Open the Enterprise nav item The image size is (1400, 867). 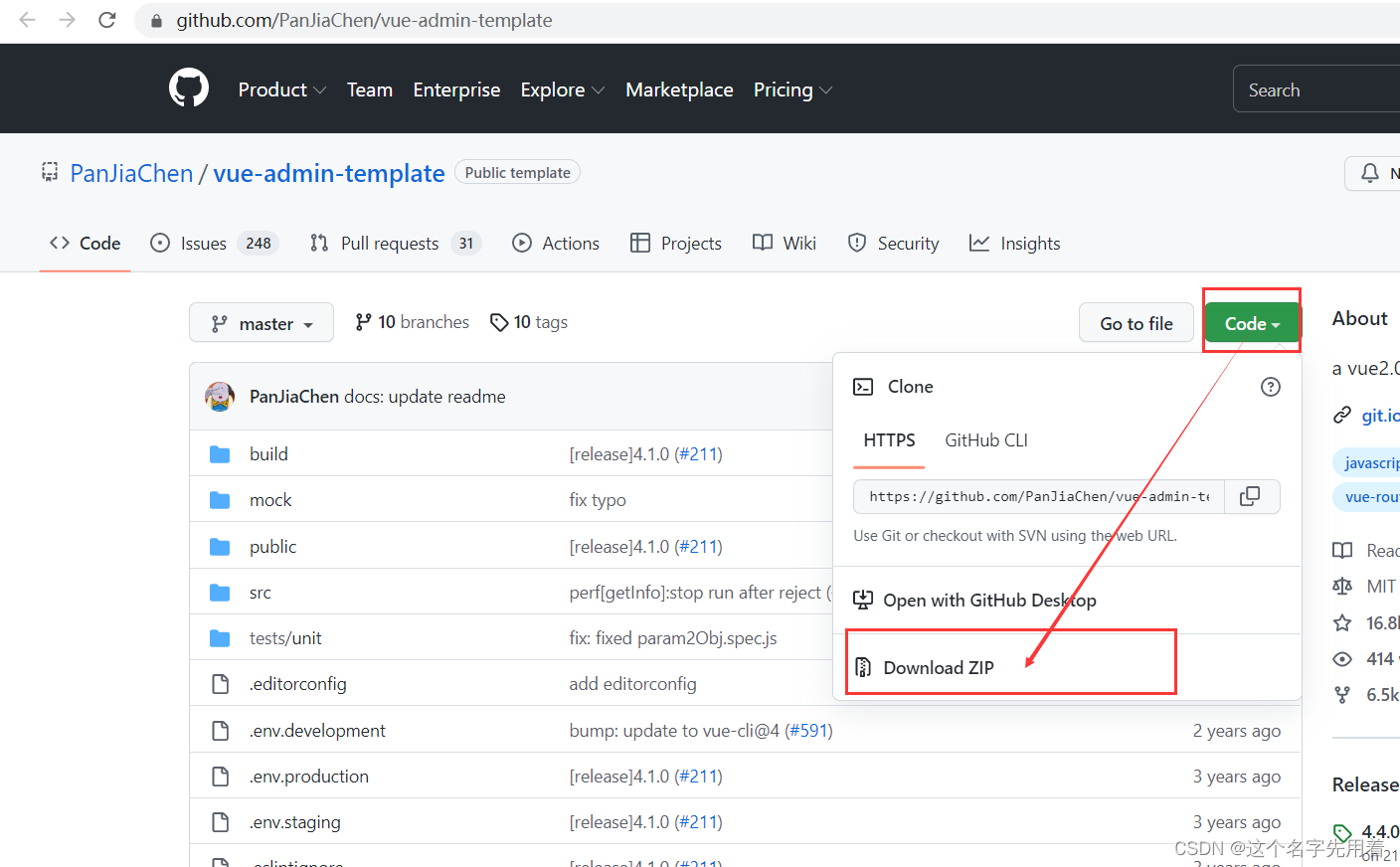(x=456, y=89)
